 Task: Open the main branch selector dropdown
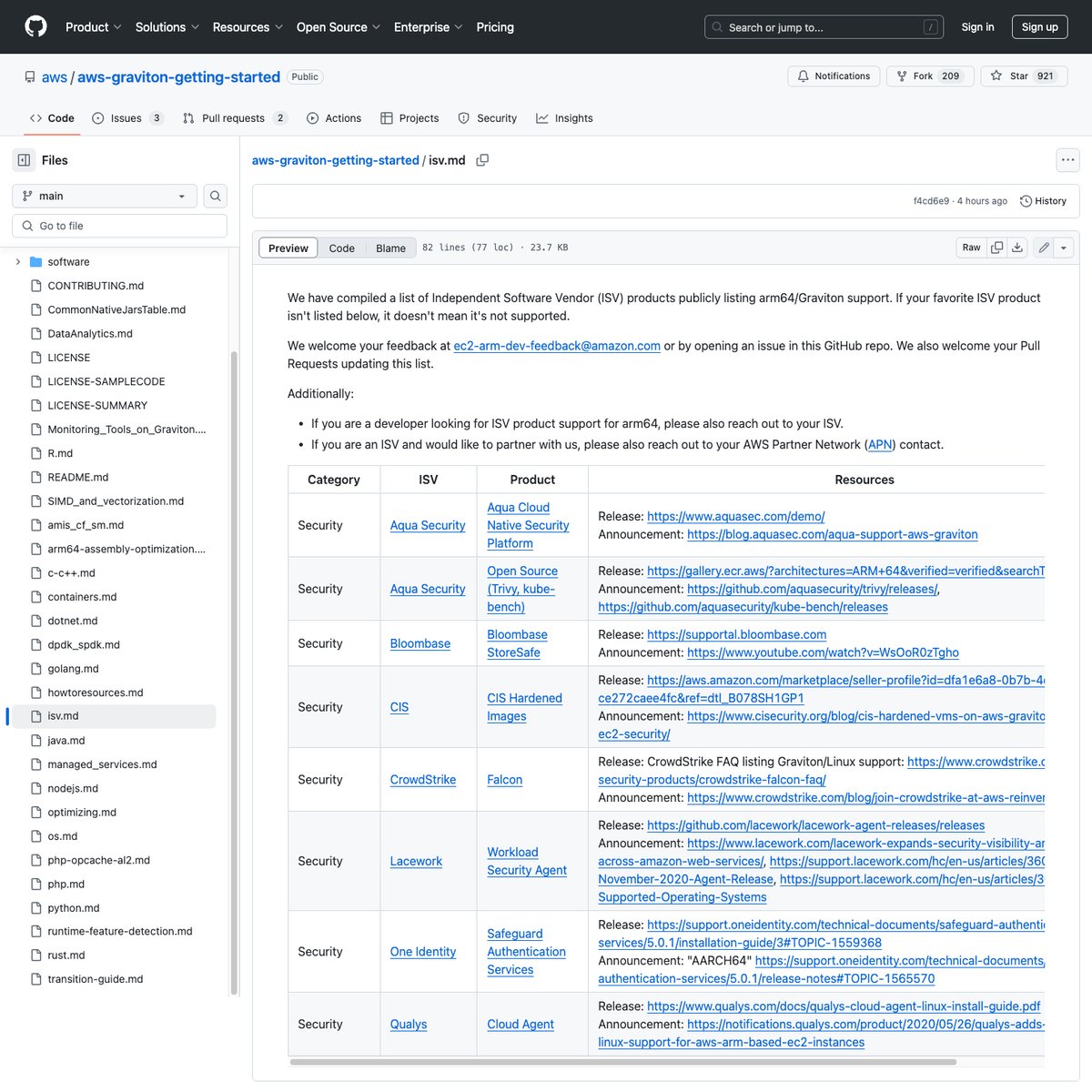click(x=105, y=196)
